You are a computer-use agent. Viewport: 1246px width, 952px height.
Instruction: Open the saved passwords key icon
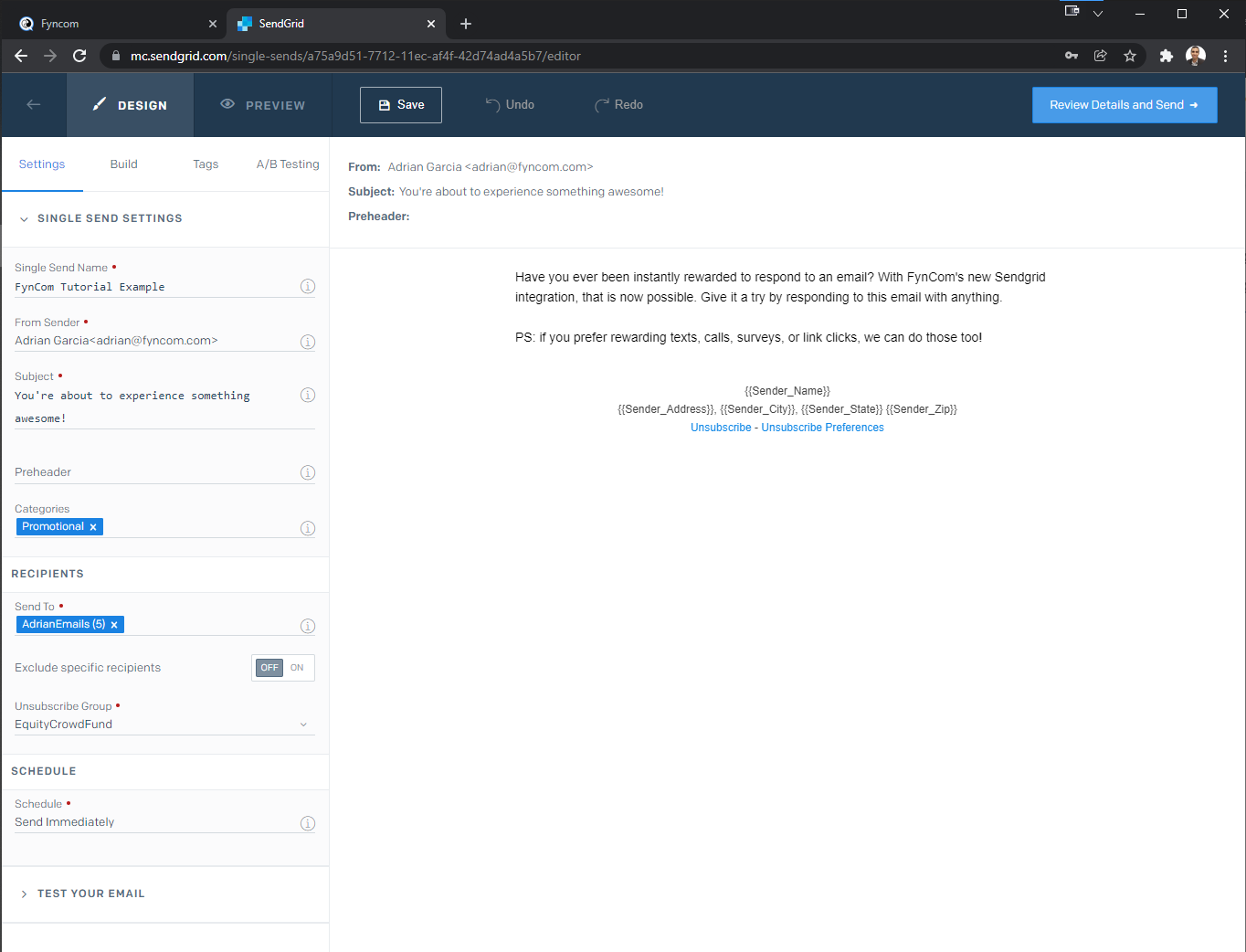(x=1072, y=56)
